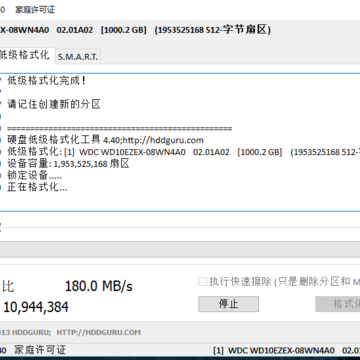The width and height of the screenshot is (360, 360).
Task: Click the 停止 button
Action: (228, 304)
